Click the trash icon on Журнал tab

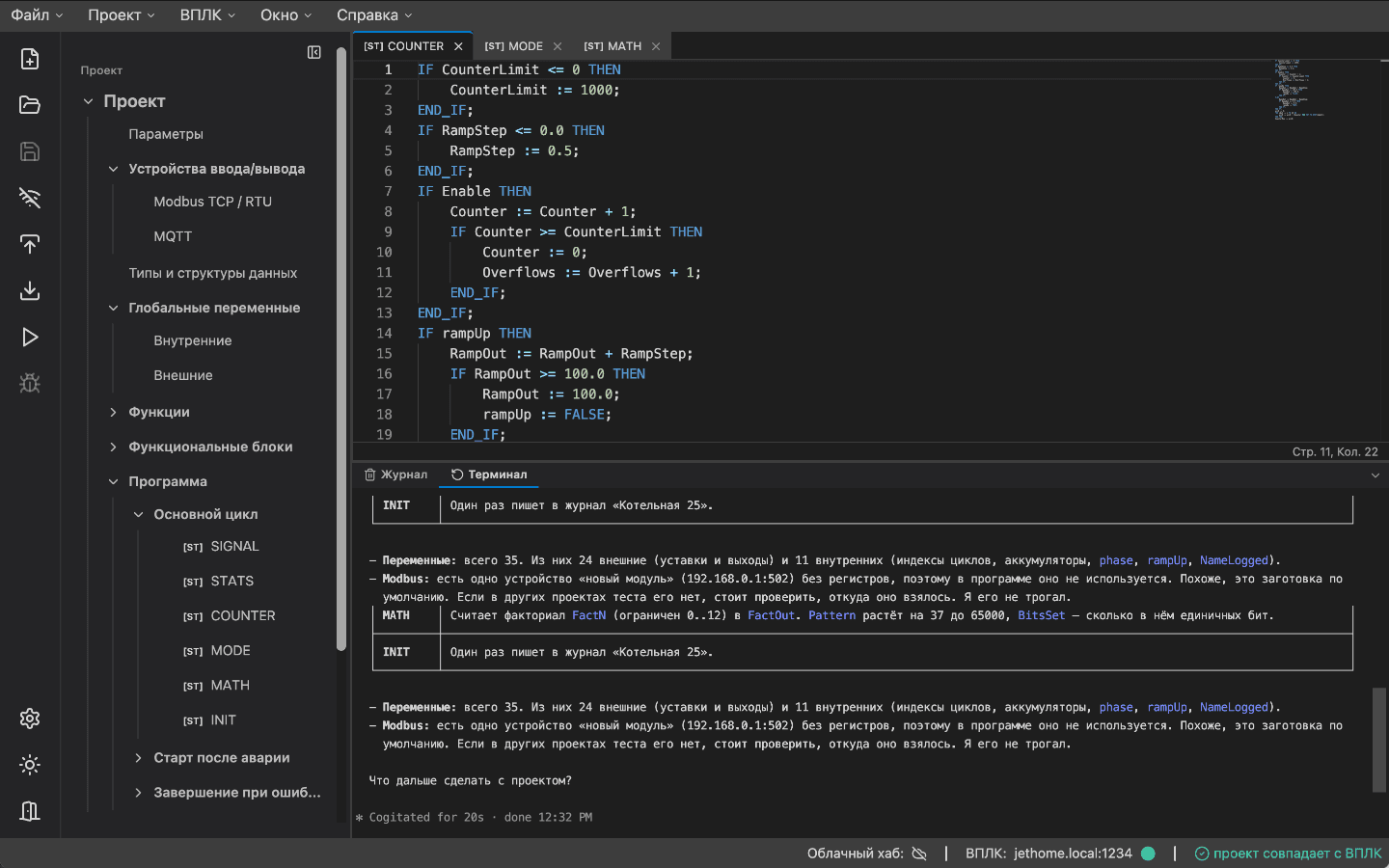pyautogui.click(x=370, y=475)
